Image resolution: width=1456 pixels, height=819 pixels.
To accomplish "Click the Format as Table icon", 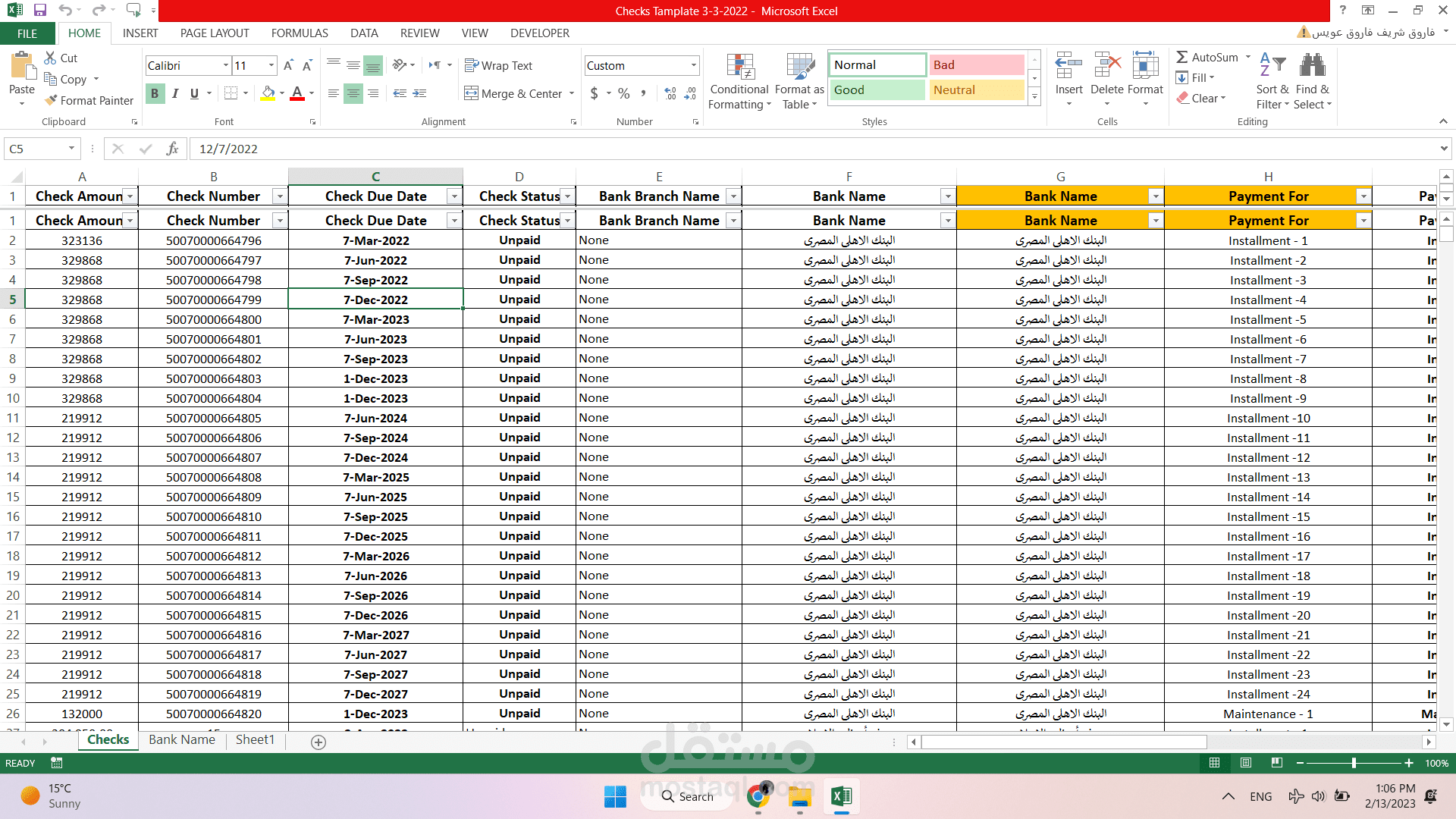I will (x=799, y=67).
